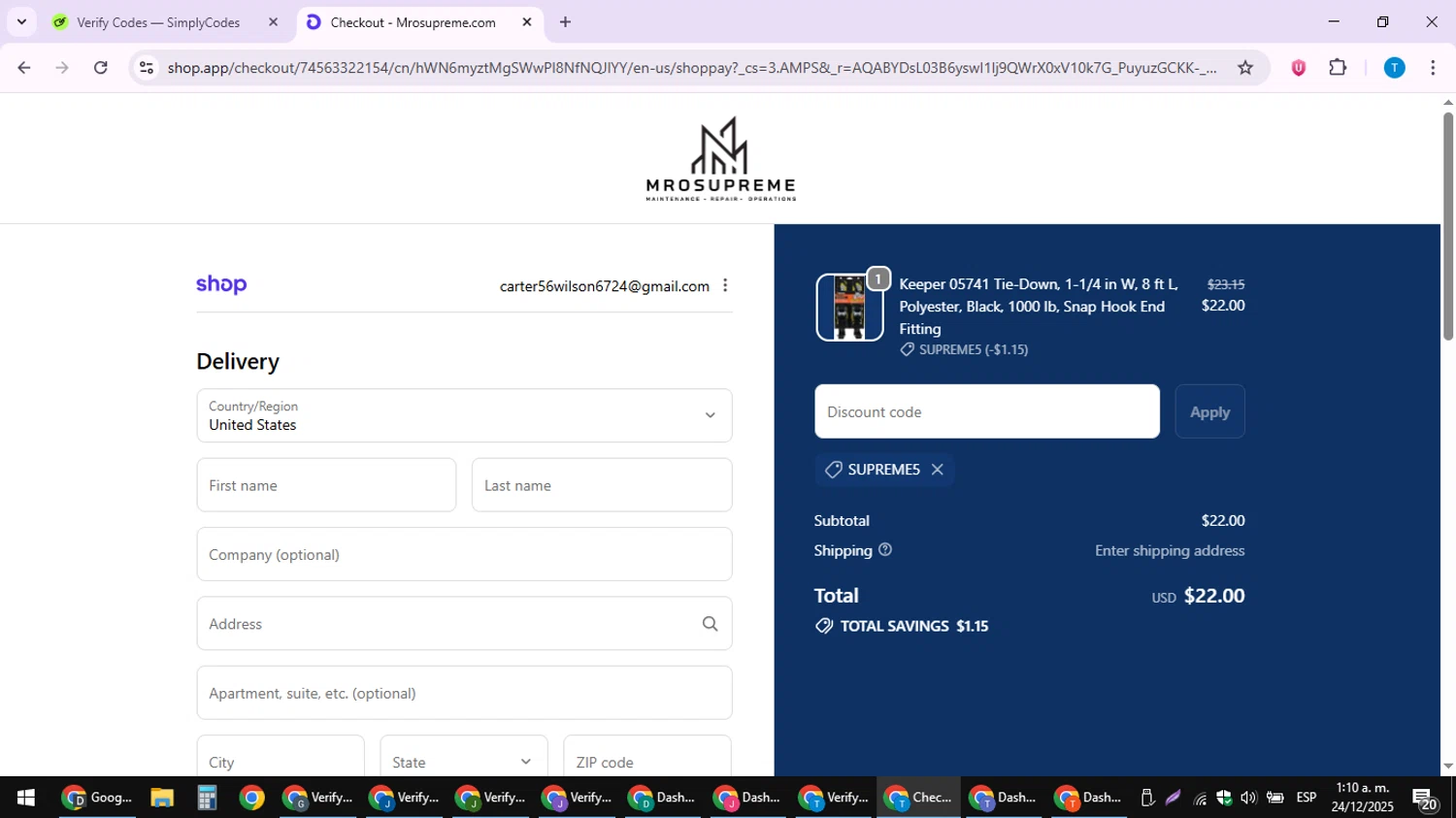Open a new browser tab

pos(565,22)
